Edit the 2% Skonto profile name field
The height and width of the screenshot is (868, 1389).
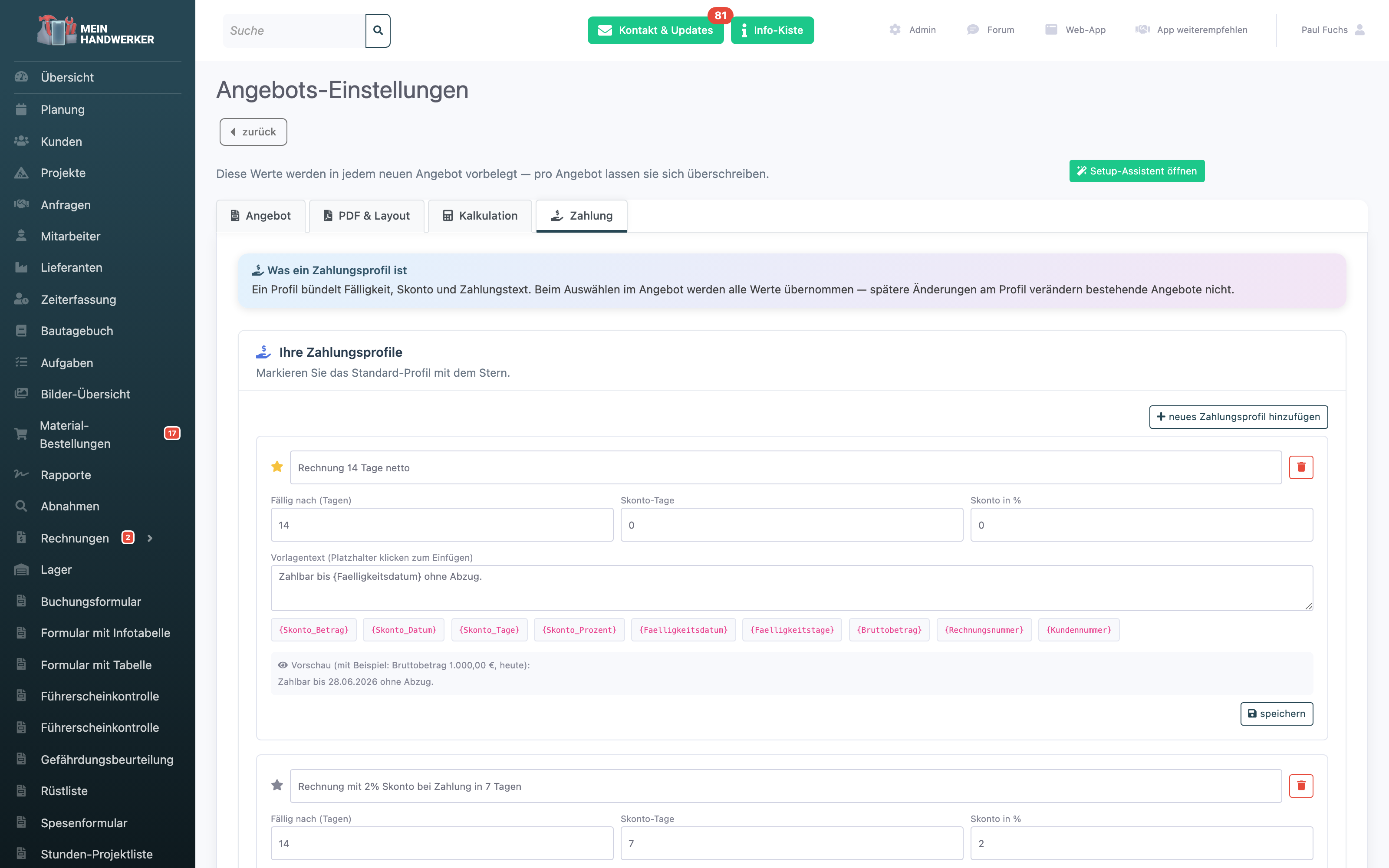click(x=786, y=786)
